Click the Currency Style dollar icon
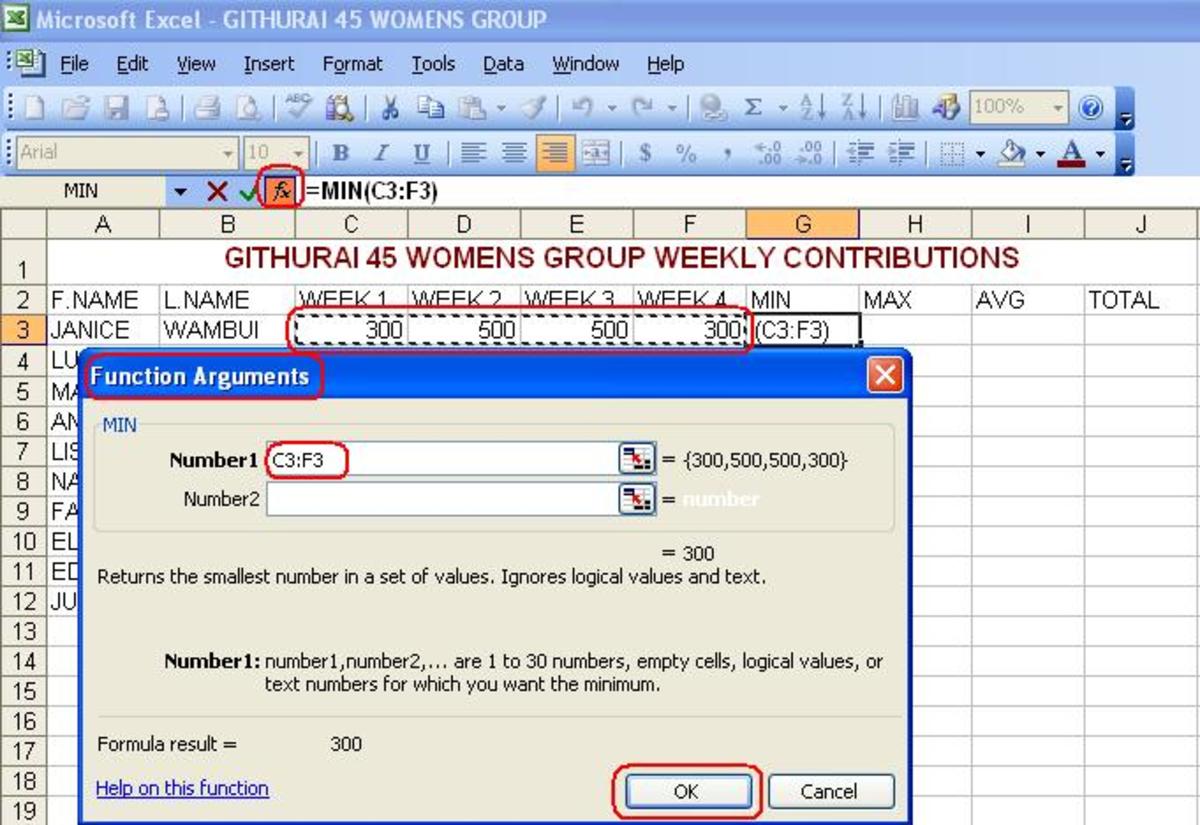This screenshot has width=1200, height=825. [x=645, y=153]
